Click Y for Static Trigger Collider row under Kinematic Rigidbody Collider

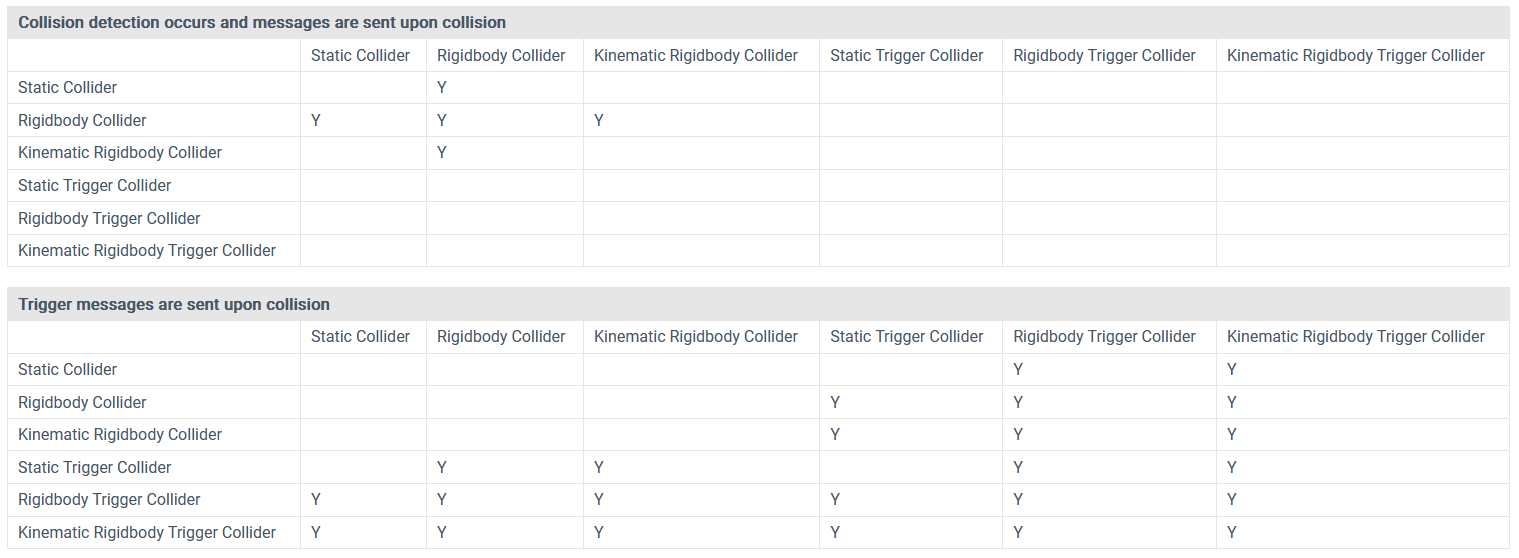pyautogui.click(x=599, y=468)
